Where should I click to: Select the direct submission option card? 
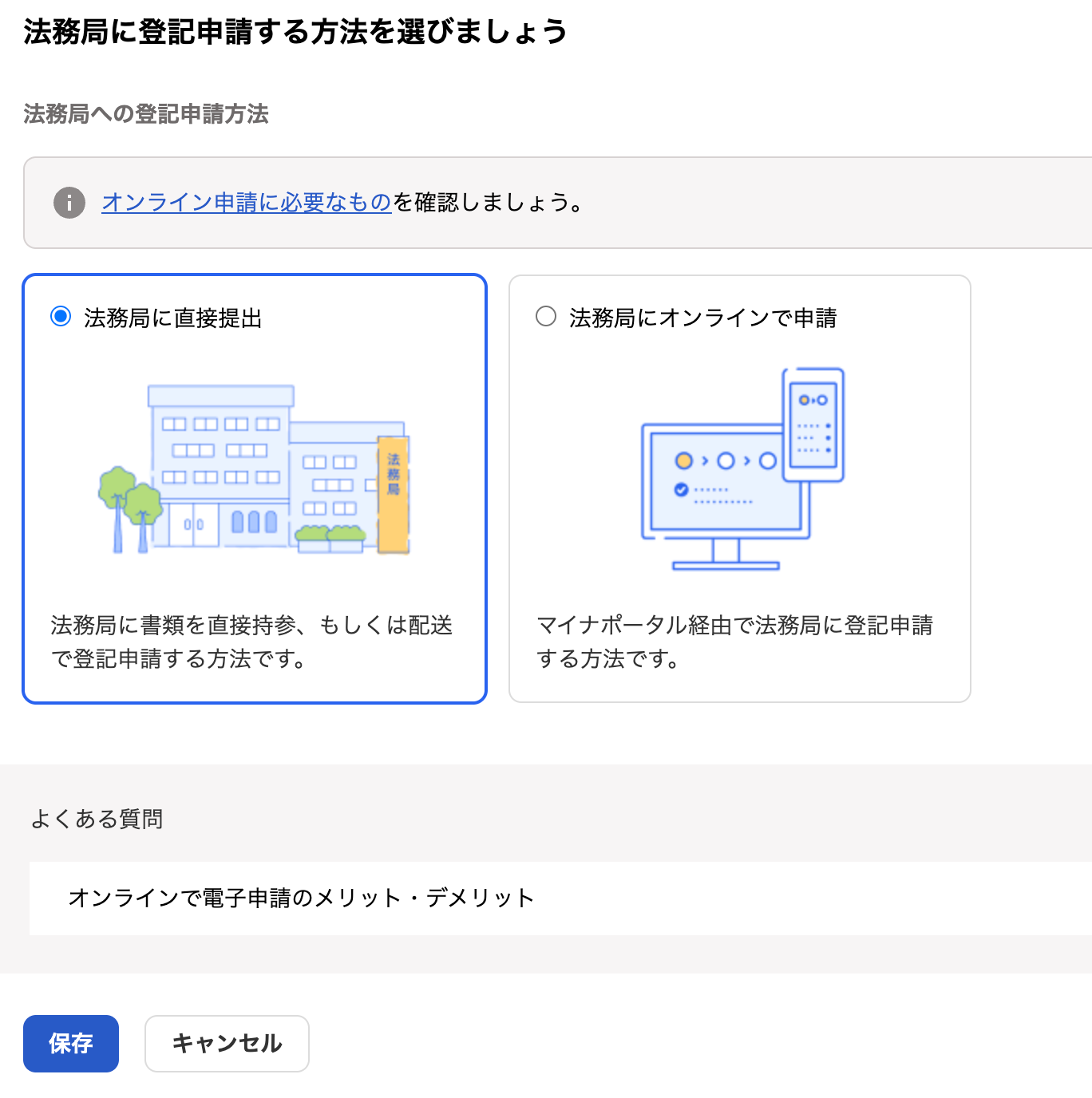tap(254, 488)
